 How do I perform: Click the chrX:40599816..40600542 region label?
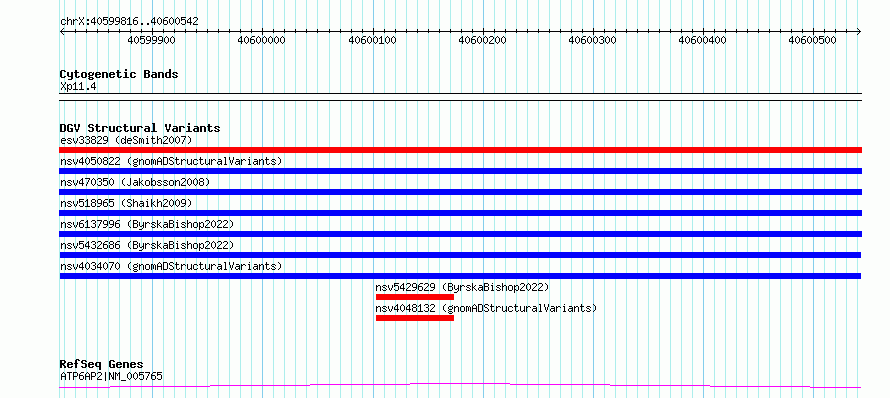(129, 21)
